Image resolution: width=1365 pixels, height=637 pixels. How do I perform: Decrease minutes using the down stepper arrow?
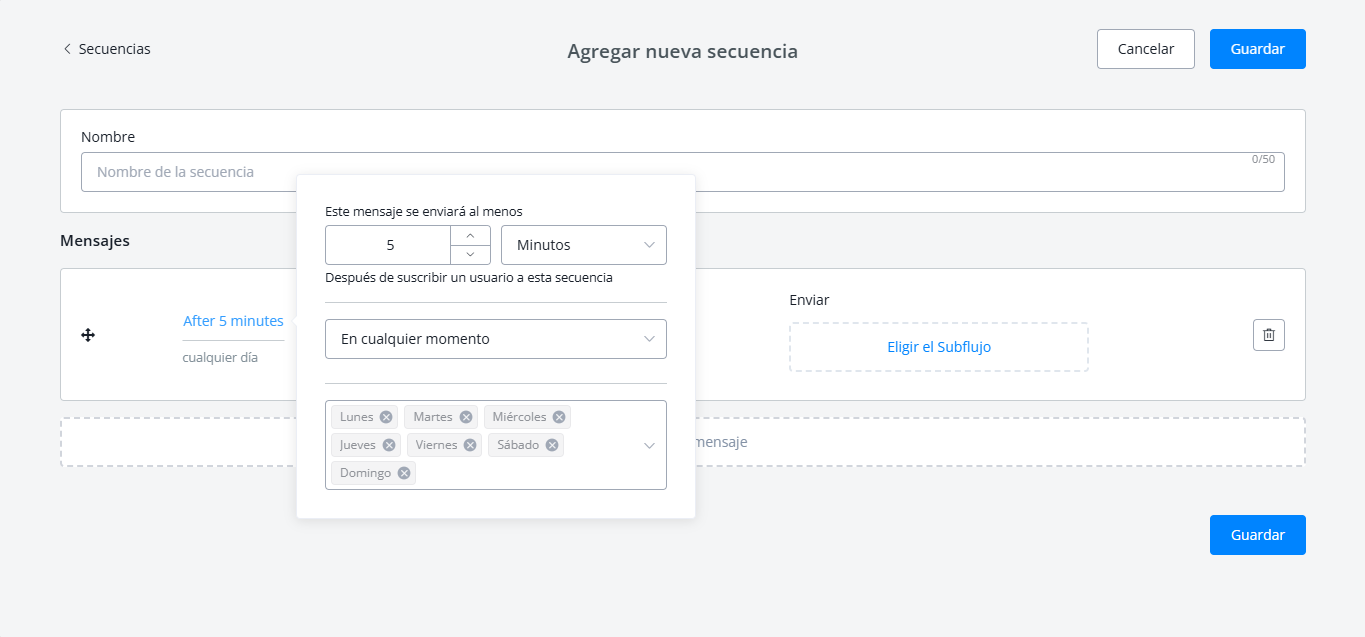pos(470,253)
